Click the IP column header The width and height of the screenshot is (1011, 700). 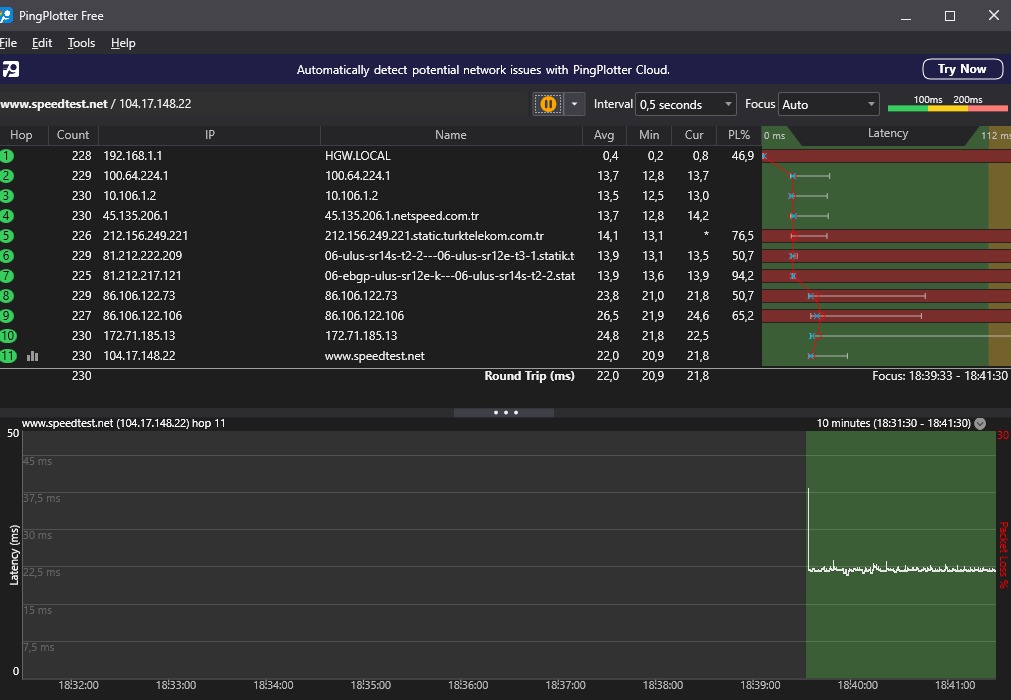click(210, 135)
